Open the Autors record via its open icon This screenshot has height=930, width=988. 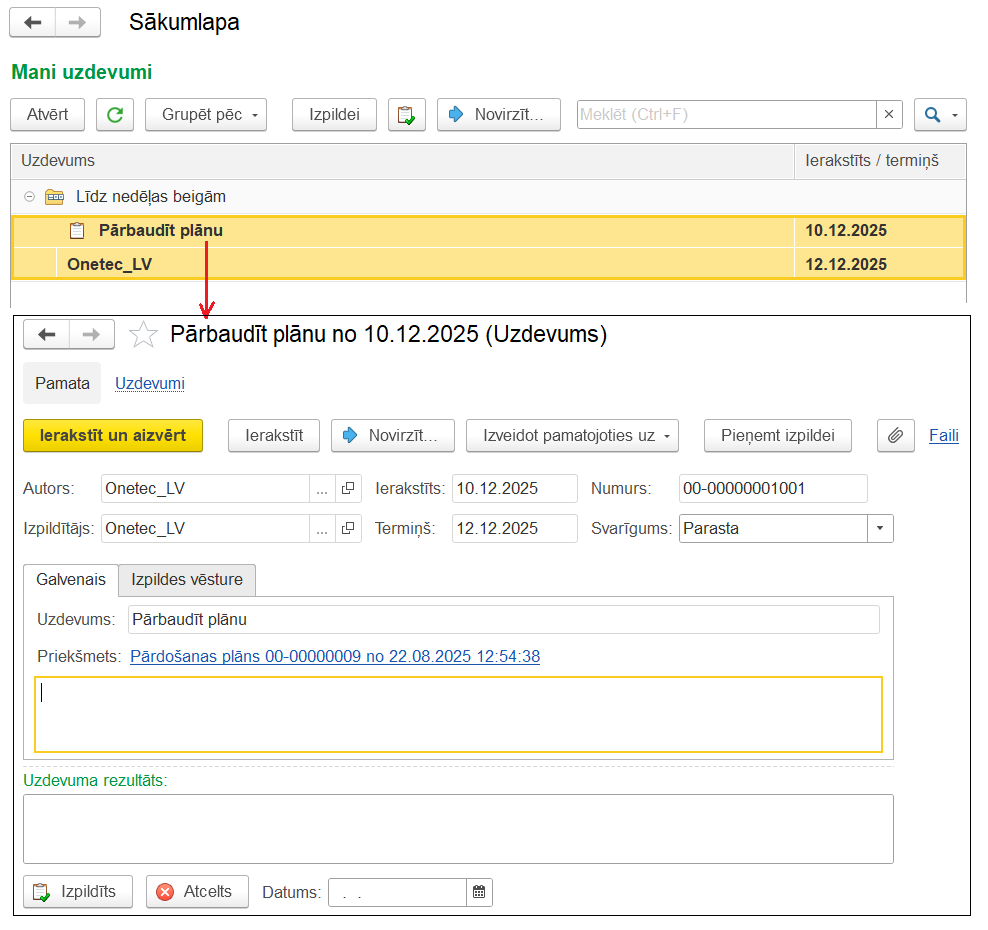click(x=348, y=489)
